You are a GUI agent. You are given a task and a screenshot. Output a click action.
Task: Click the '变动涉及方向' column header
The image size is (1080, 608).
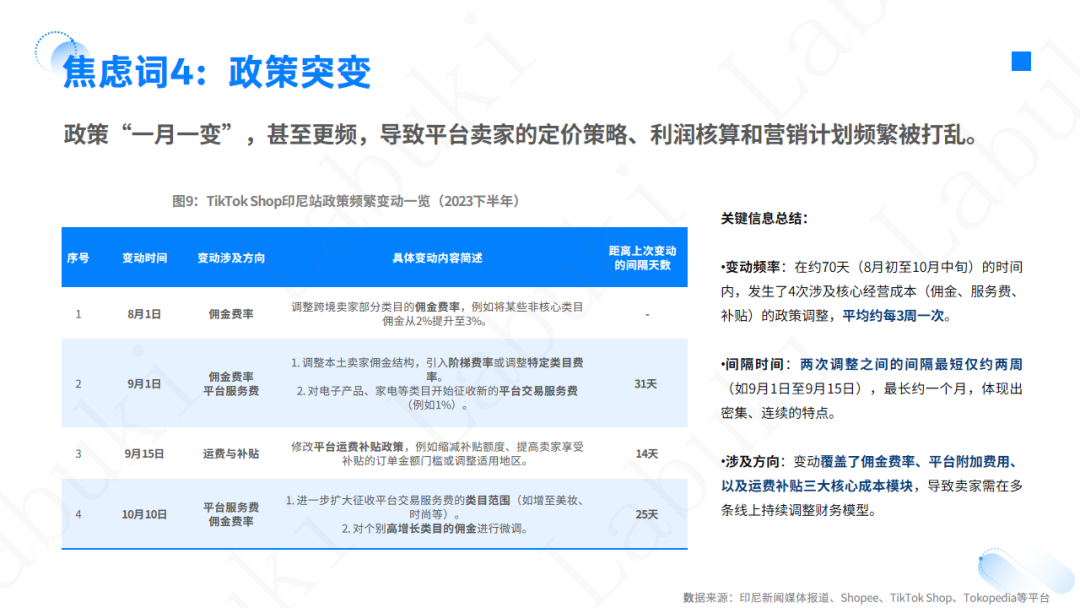231,258
